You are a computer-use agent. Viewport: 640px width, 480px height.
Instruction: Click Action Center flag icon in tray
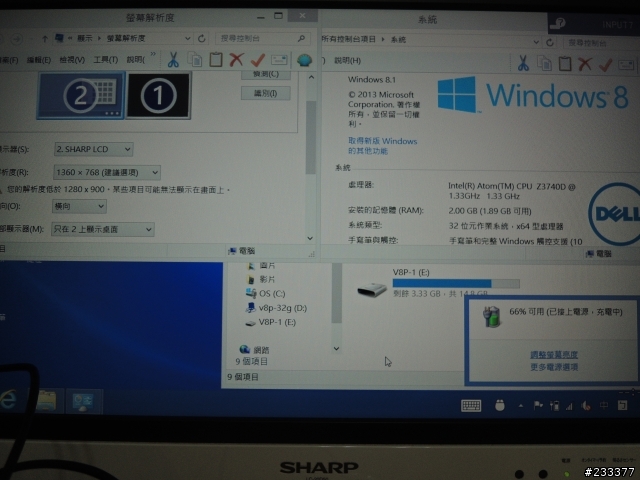click(538, 405)
